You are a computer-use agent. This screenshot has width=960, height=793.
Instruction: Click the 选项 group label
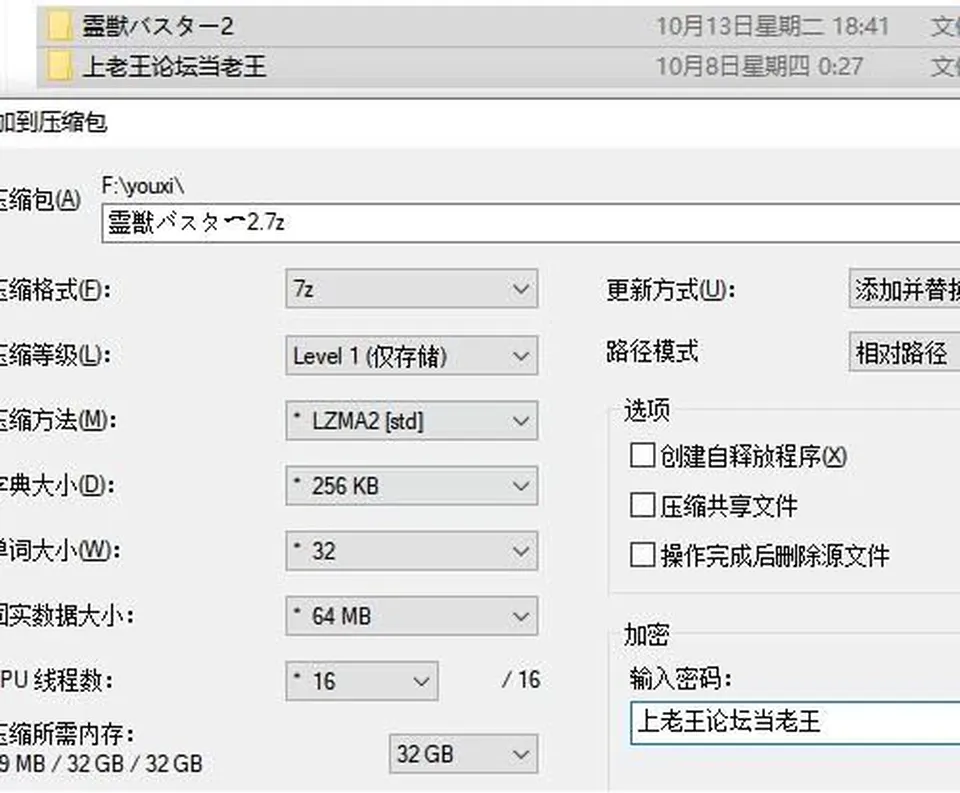point(647,410)
